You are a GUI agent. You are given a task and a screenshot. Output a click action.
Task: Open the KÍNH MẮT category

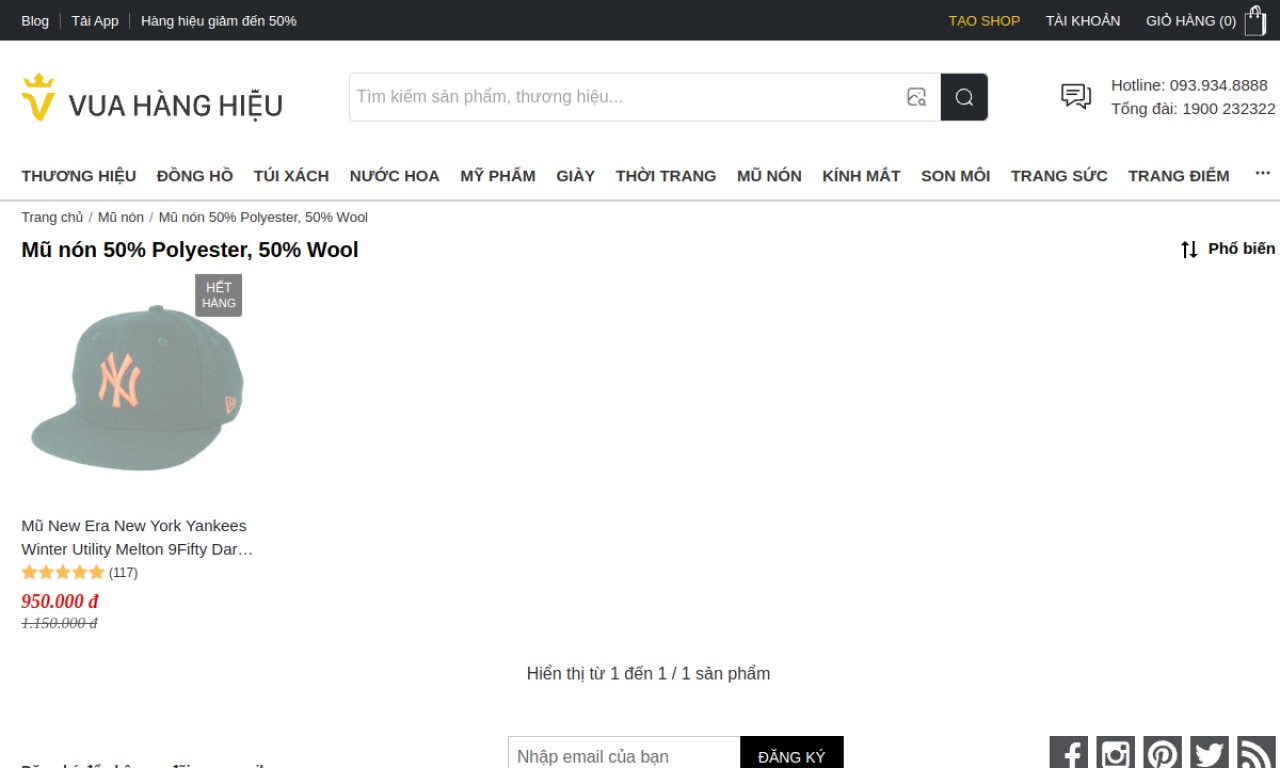tap(861, 176)
